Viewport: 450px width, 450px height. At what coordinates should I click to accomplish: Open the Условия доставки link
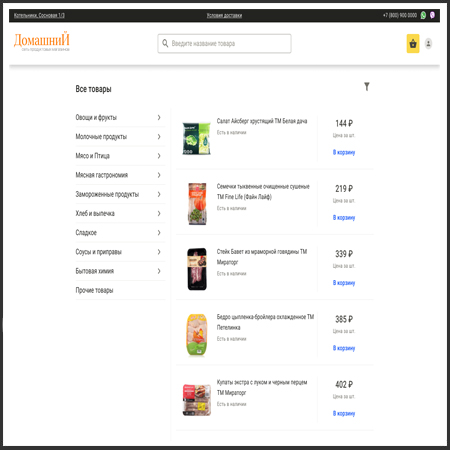pyautogui.click(x=224, y=15)
